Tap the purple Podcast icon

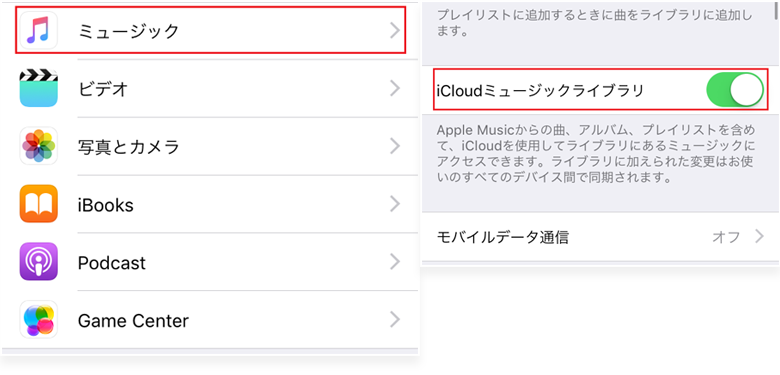coord(39,262)
